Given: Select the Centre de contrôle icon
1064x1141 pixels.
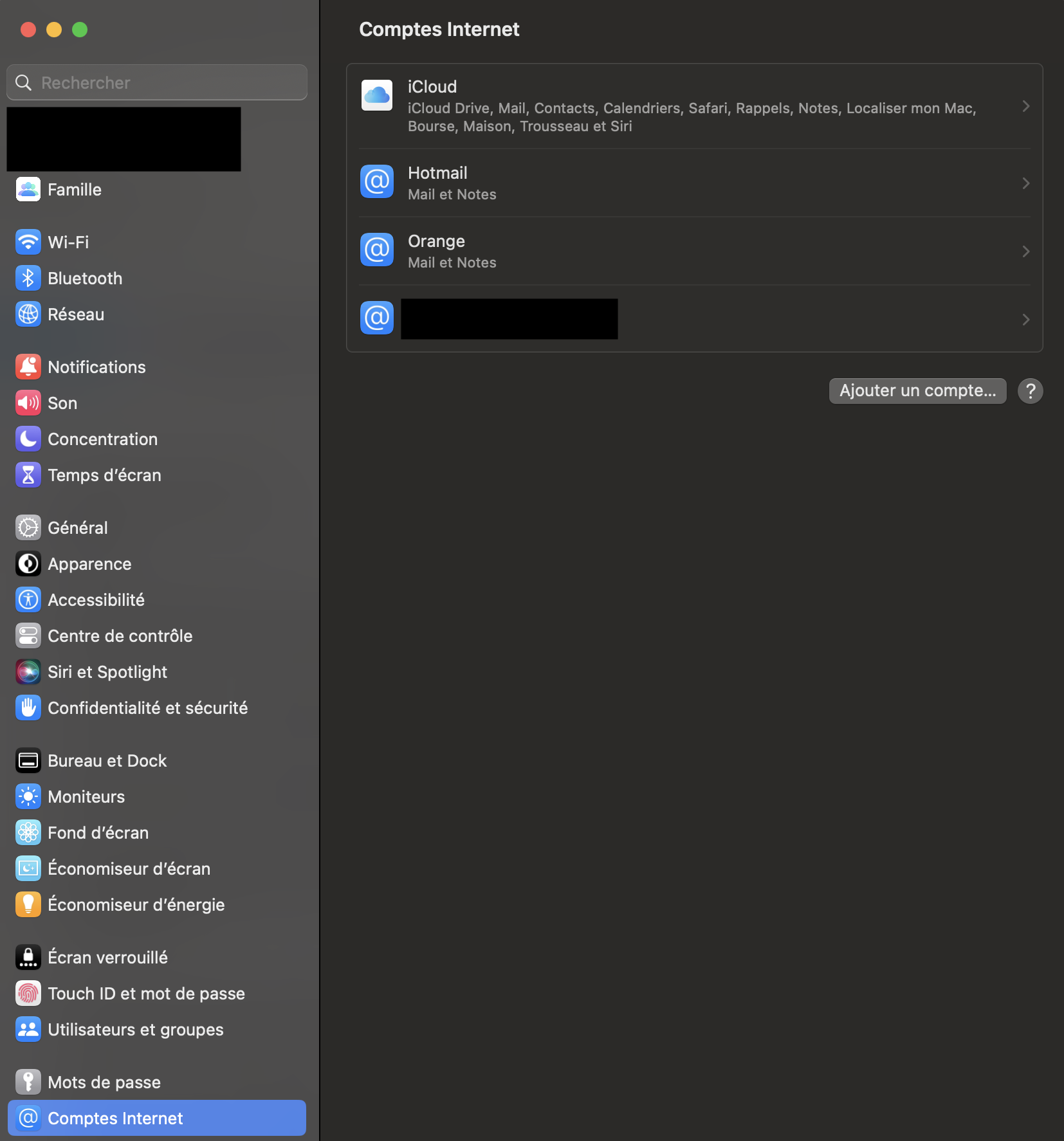Looking at the screenshot, I should (28, 636).
